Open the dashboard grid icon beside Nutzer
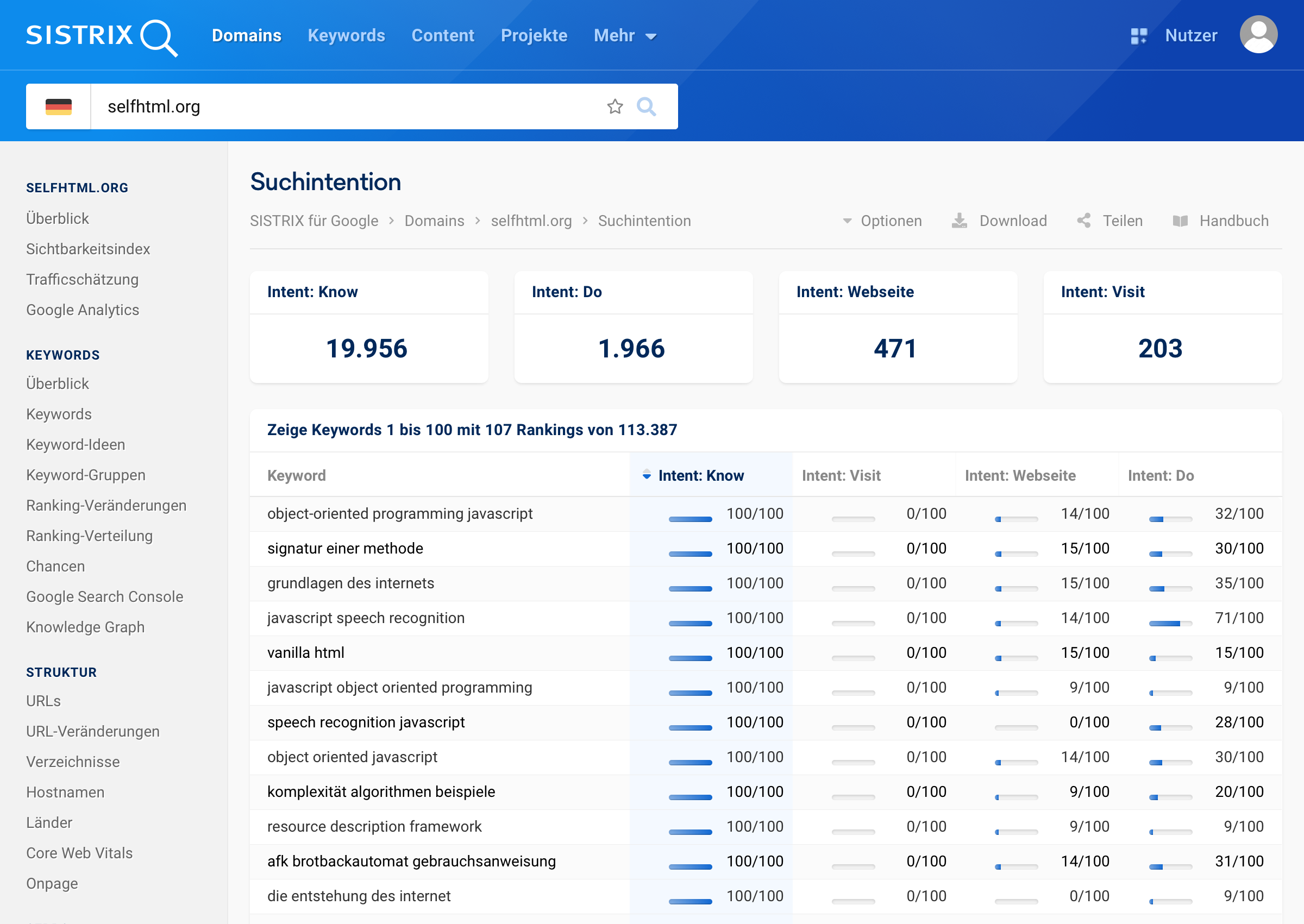Screen dimensions: 1304x924 (1138, 36)
